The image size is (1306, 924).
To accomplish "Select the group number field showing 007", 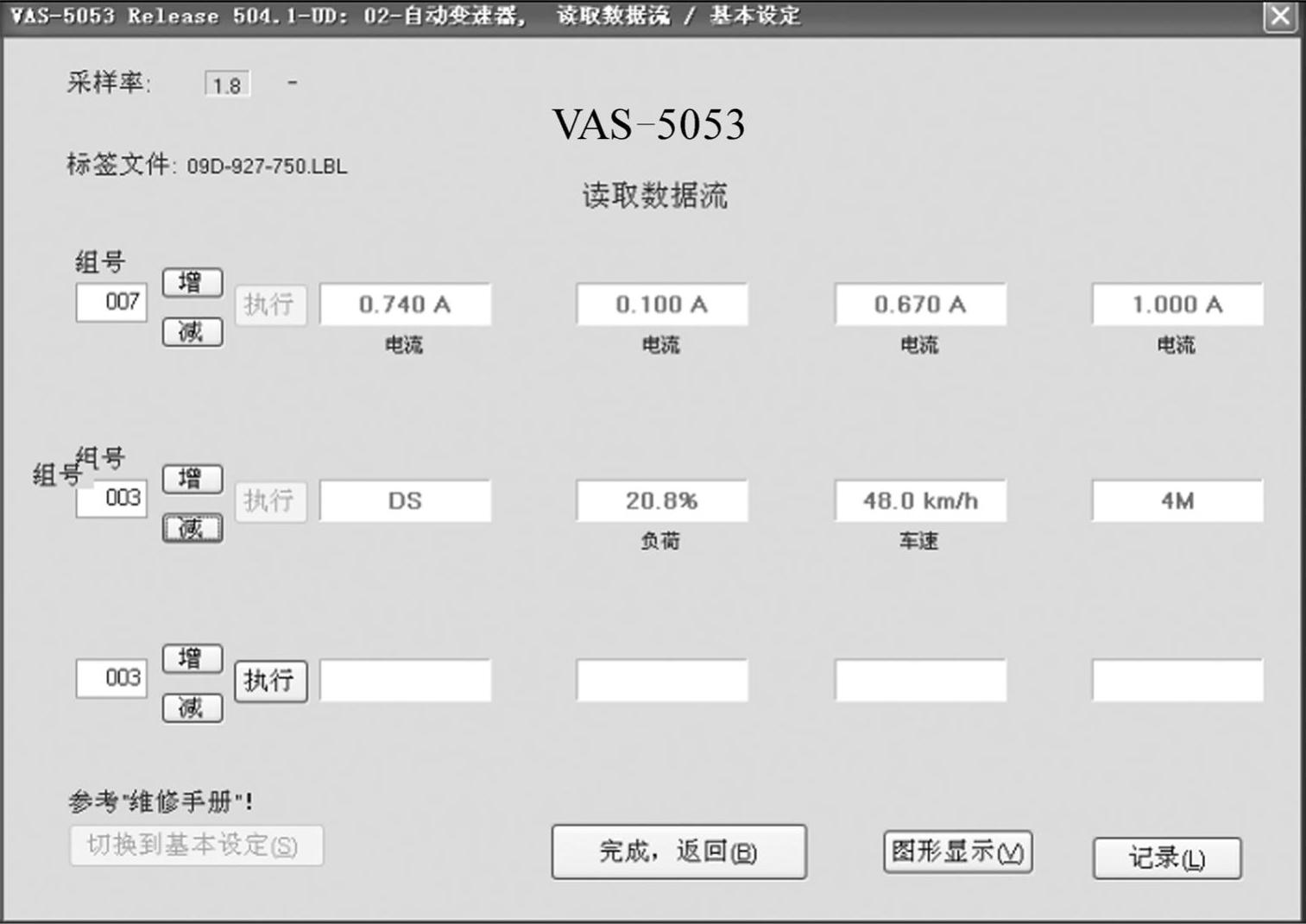I will coord(111,303).
